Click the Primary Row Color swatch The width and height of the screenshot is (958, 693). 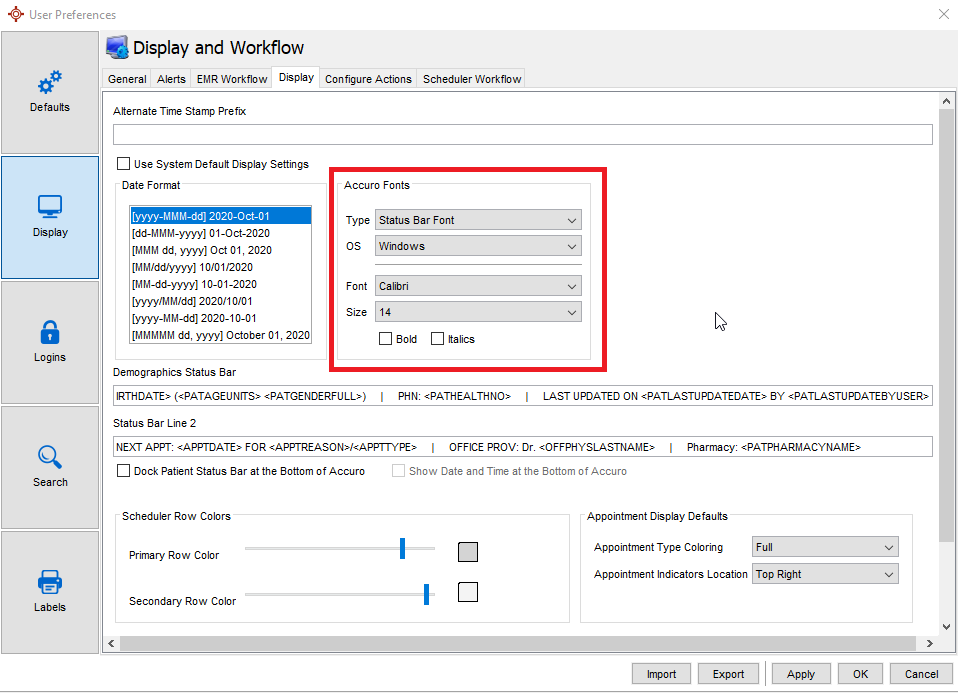point(467,552)
